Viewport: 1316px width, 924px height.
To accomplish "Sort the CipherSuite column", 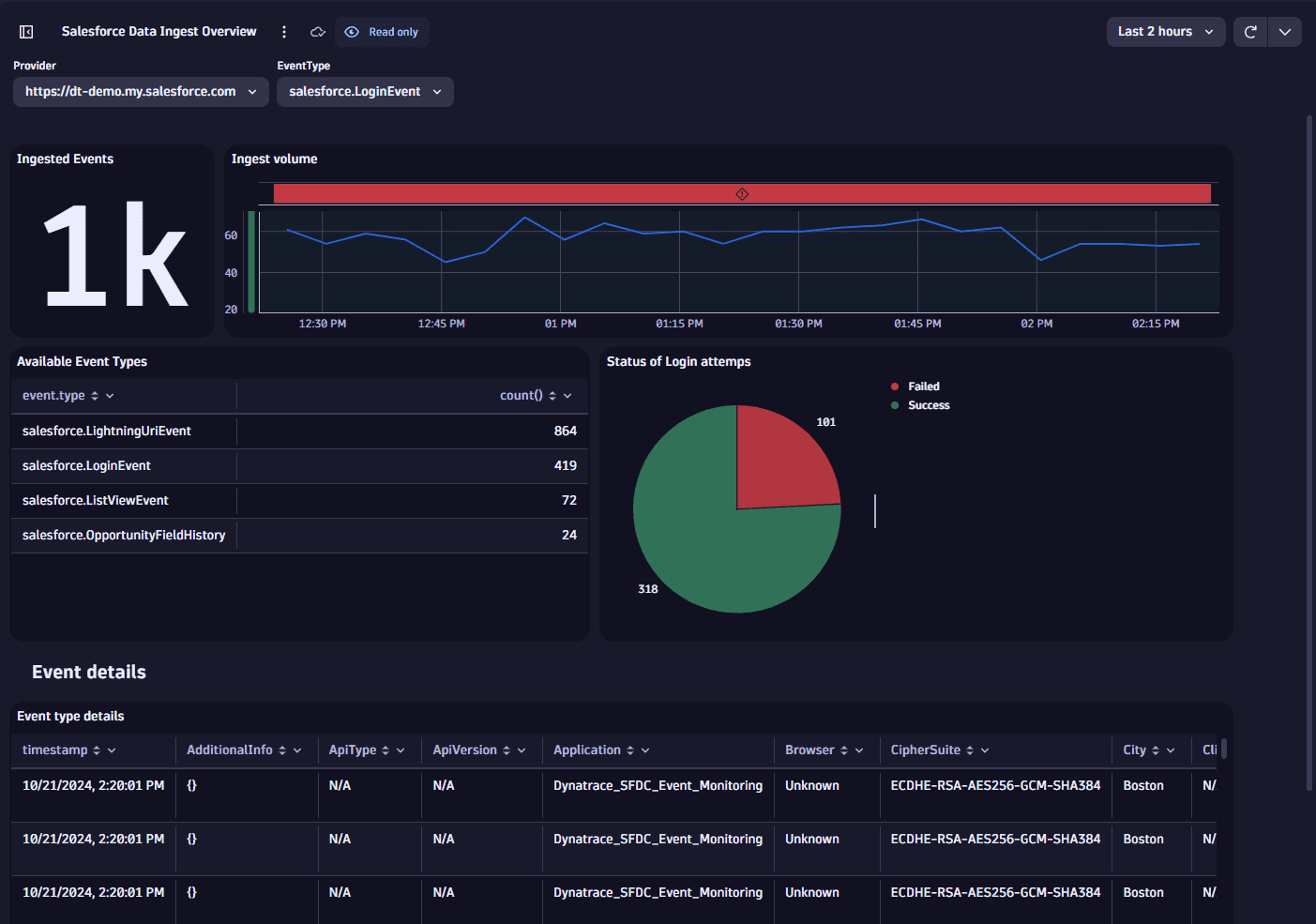I will click(970, 750).
